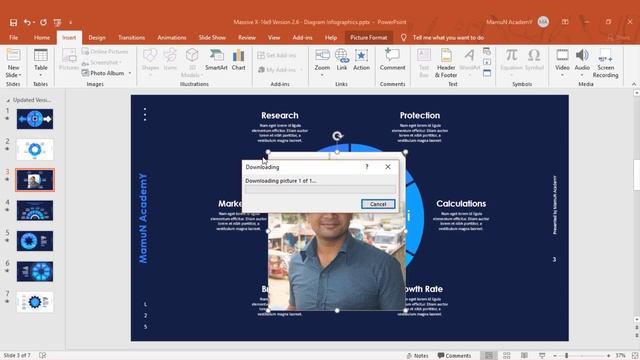Open the MamuN AcademY account avatar

(543, 22)
